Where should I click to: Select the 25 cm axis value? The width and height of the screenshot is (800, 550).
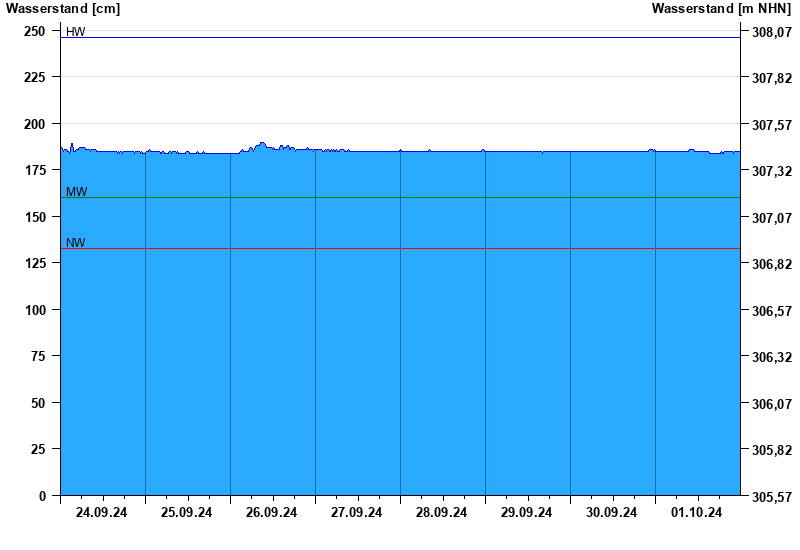click(x=38, y=449)
